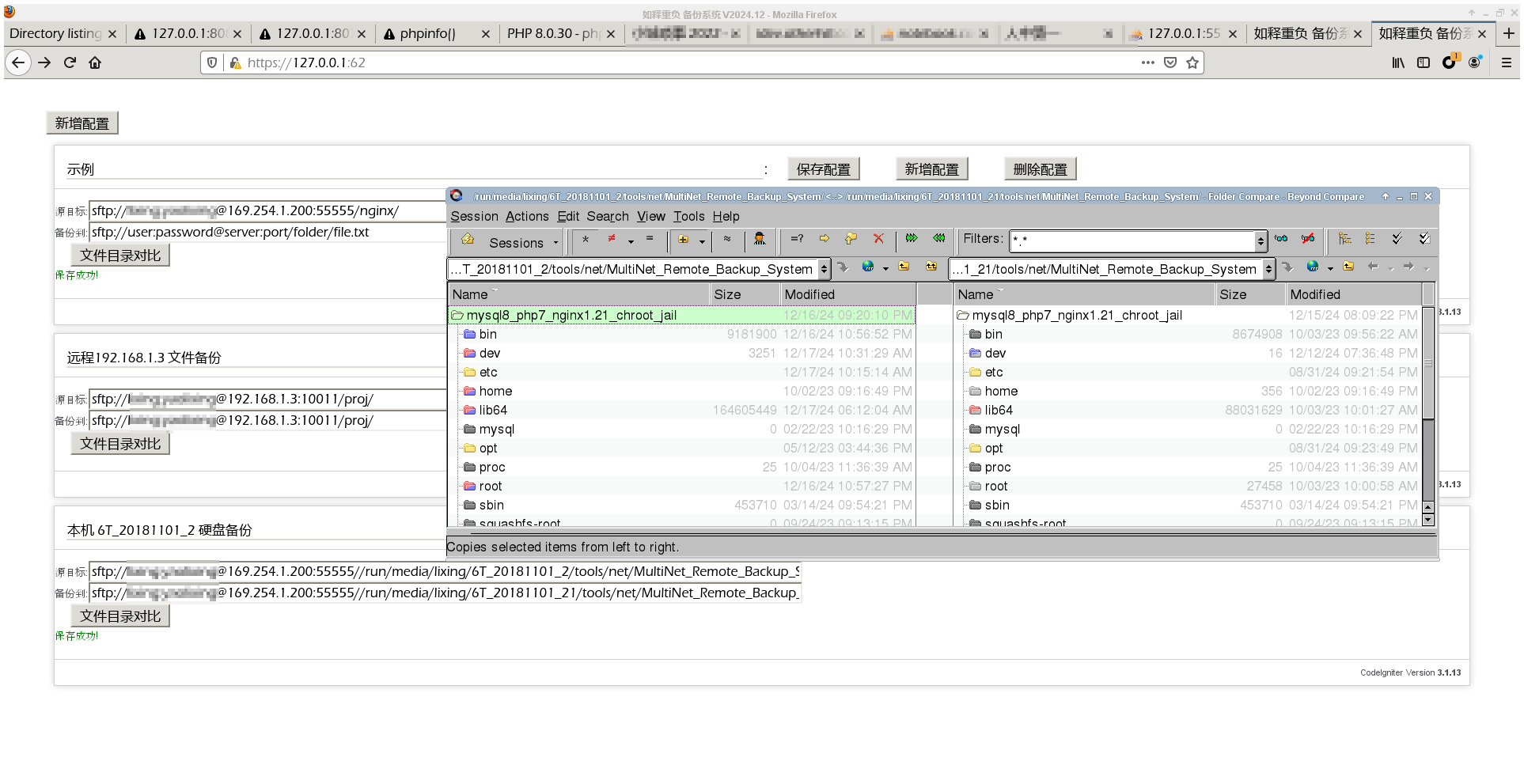This screenshot has width=1524, height=784.
Task: Expand the left pane folder path dropdown
Action: pos(824,270)
